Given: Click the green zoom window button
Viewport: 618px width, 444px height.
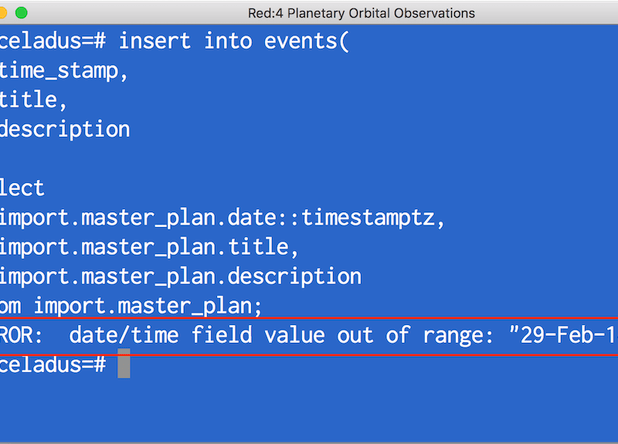Looking at the screenshot, I should coord(21,13).
